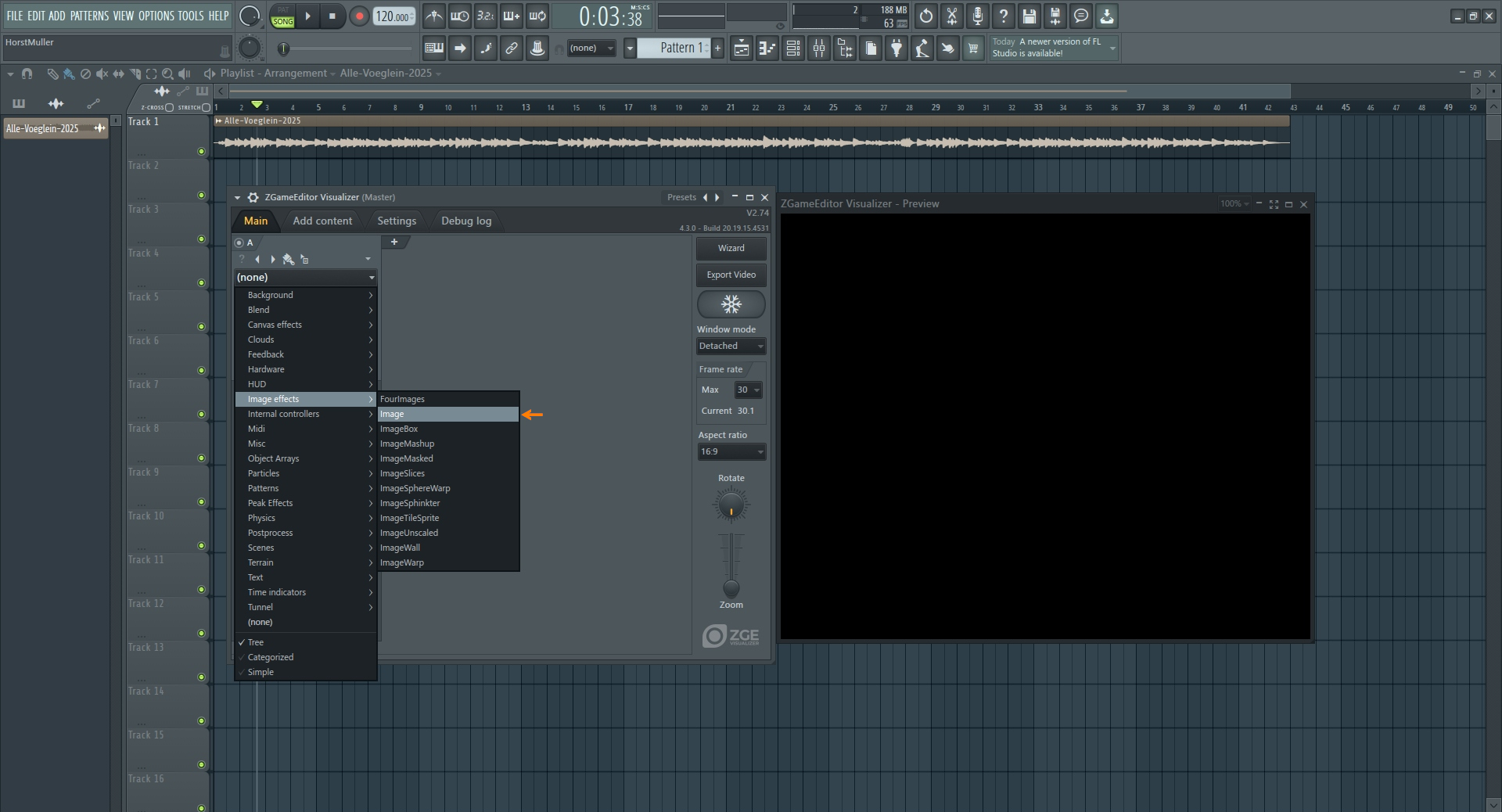The image size is (1502, 812).
Task: Open the PATTERNS menu
Action: [89, 16]
